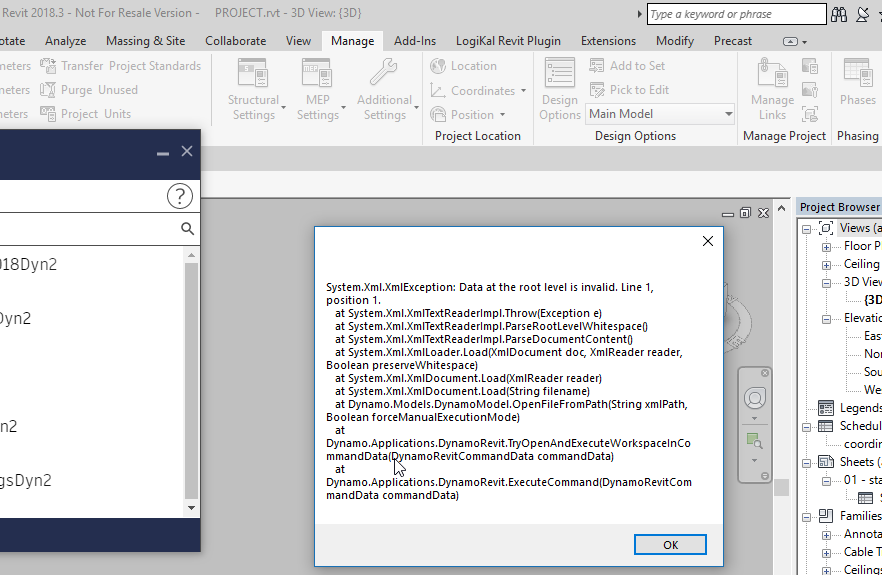Click Project Location panel title
The image size is (882, 575).
click(478, 136)
